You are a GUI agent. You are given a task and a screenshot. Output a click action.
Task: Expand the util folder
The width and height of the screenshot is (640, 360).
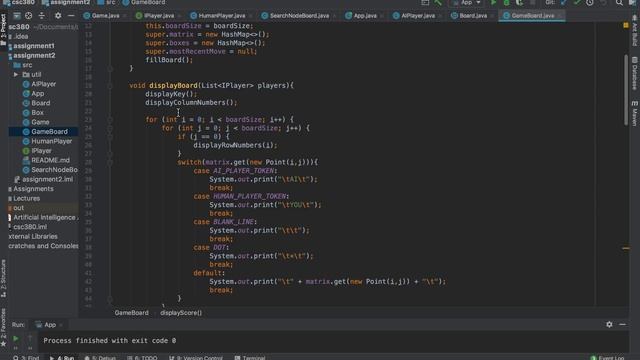[16, 74]
